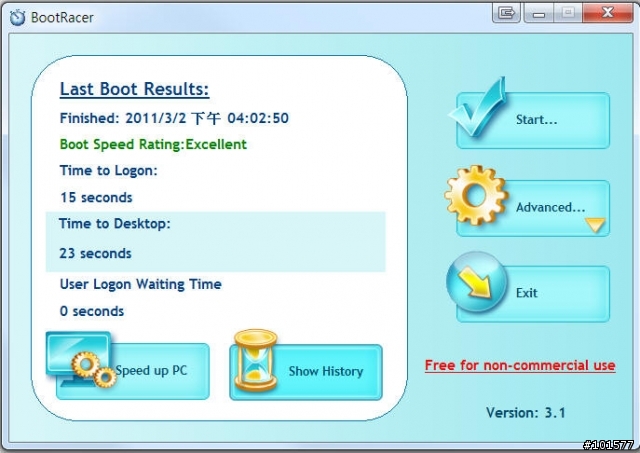Click the Start... button

pyautogui.click(x=533, y=120)
